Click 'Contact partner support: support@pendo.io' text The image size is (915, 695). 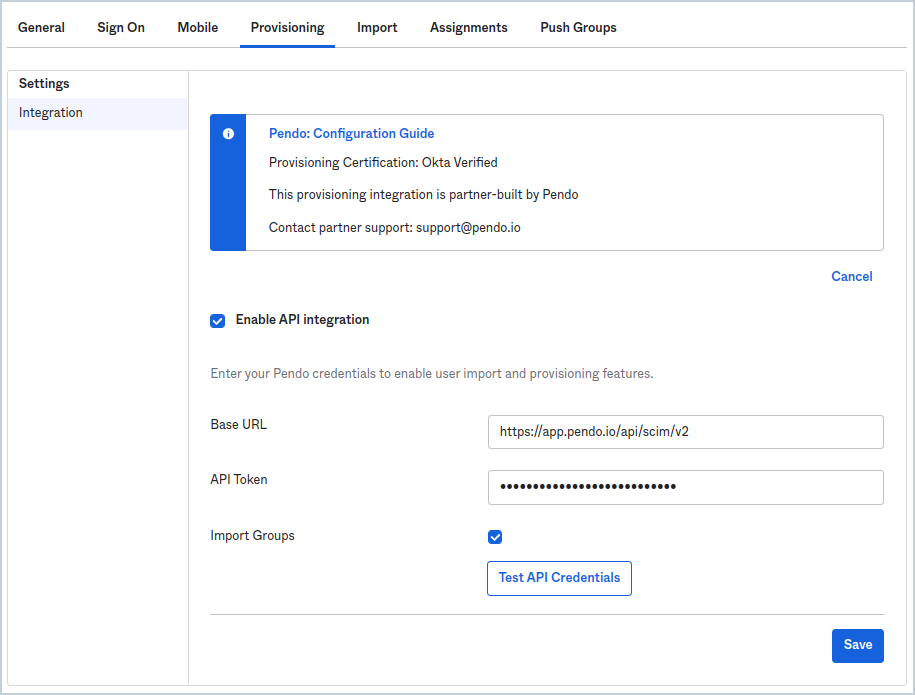coord(394,228)
